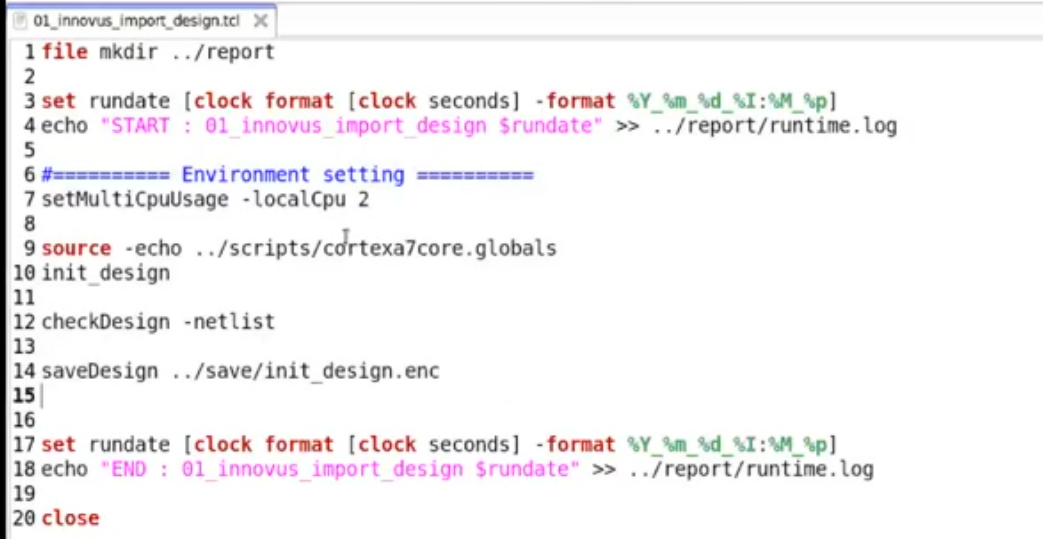The height and width of the screenshot is (539, 1043).
Task: Select the 01_innovus_import_design.tcl tab
Action: point(140,21)
